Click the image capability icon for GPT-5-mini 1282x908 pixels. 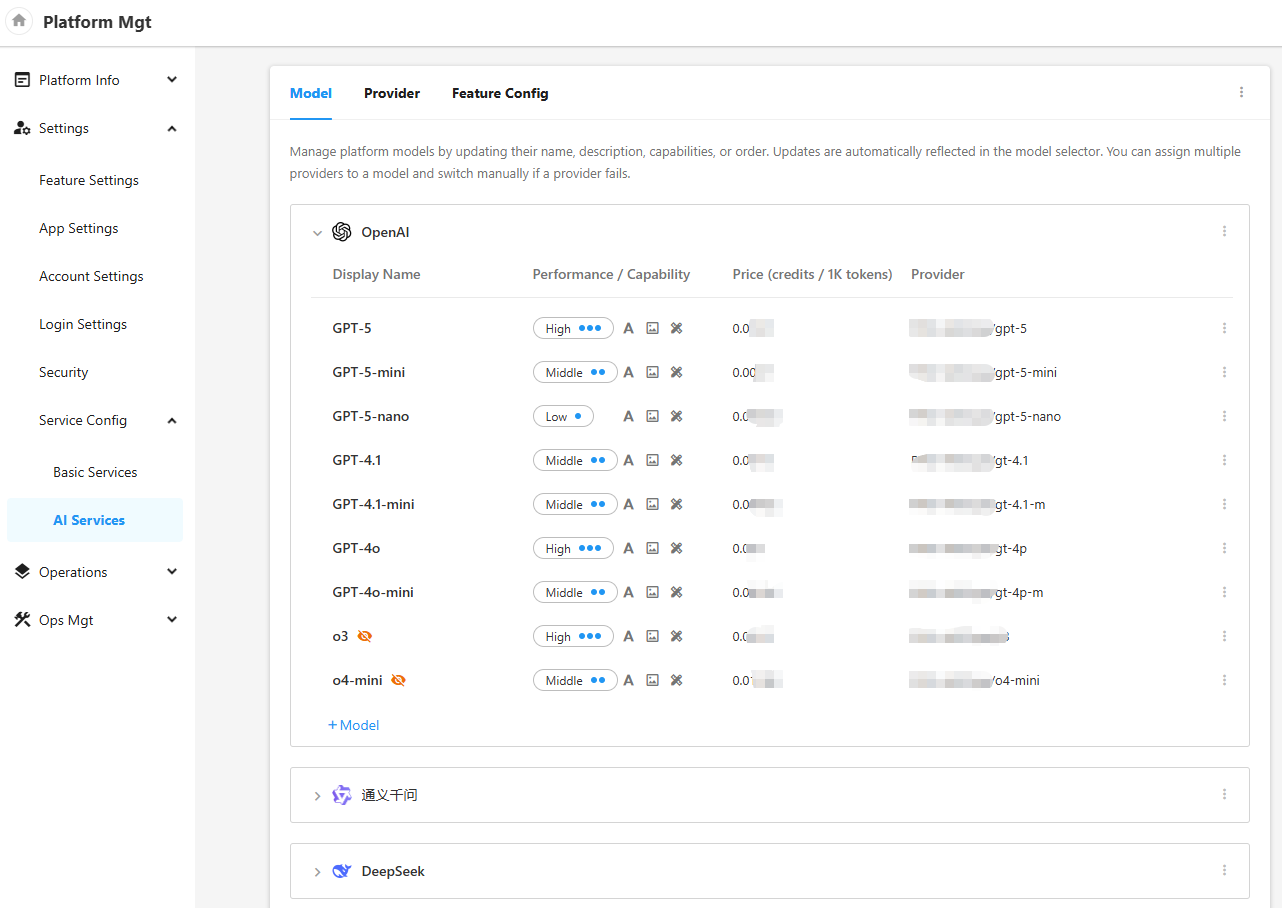click(x=652, y=372)
